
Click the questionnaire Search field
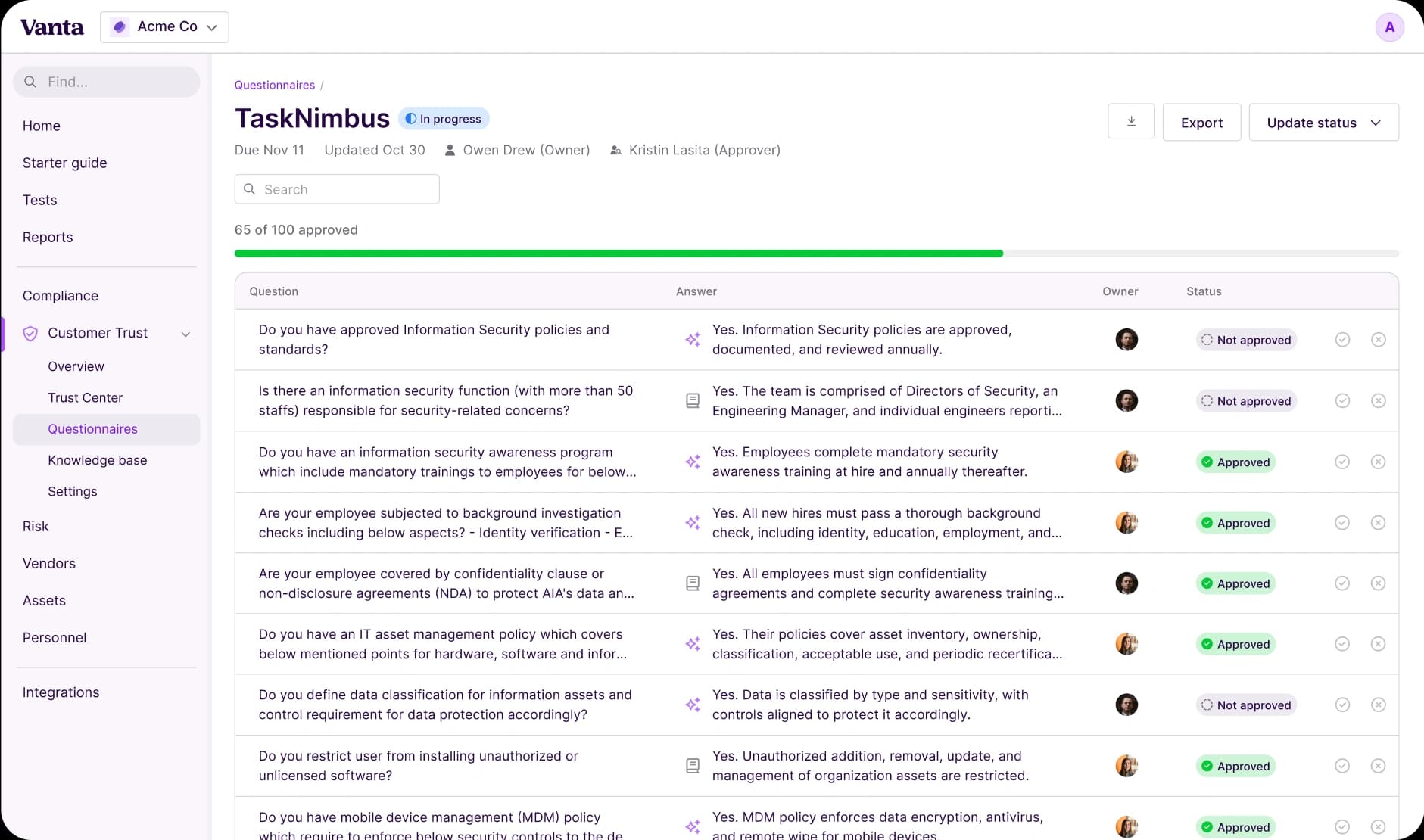(x=337, y=189)
